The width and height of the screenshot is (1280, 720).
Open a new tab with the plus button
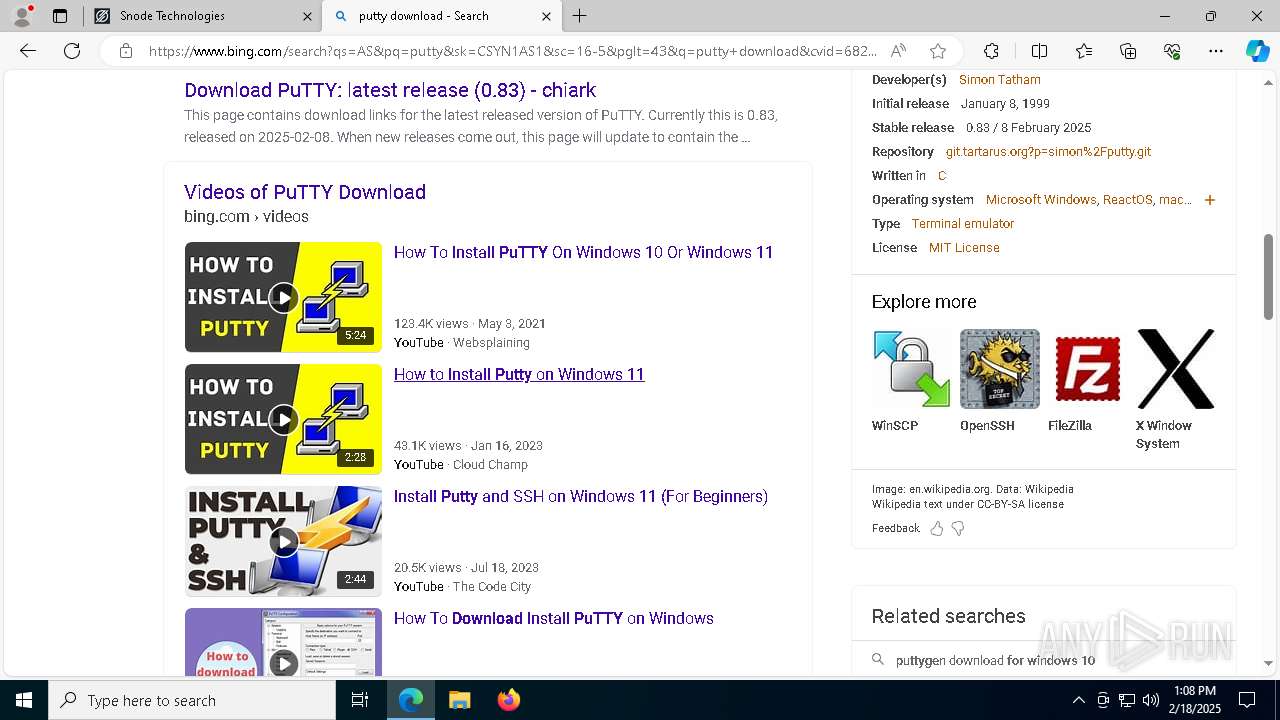[x=580, y=16]
